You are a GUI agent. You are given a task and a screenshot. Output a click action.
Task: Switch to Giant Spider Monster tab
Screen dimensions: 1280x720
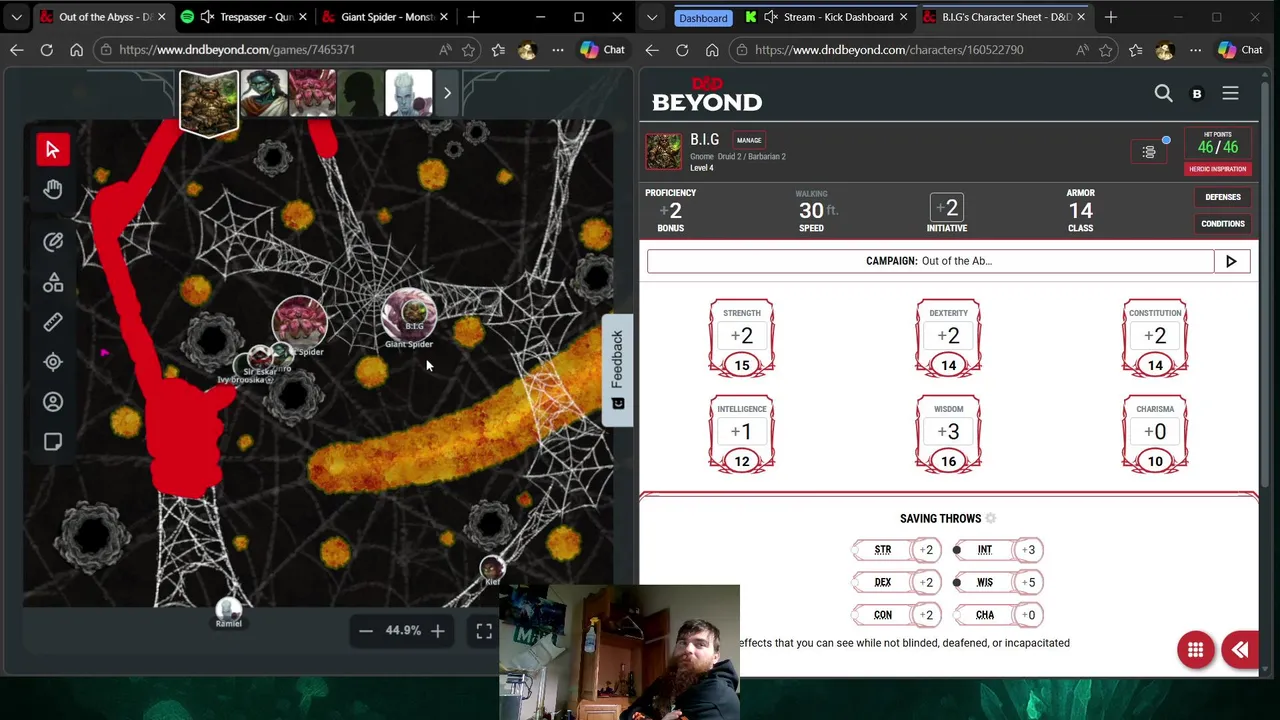[x=387, y=17]
